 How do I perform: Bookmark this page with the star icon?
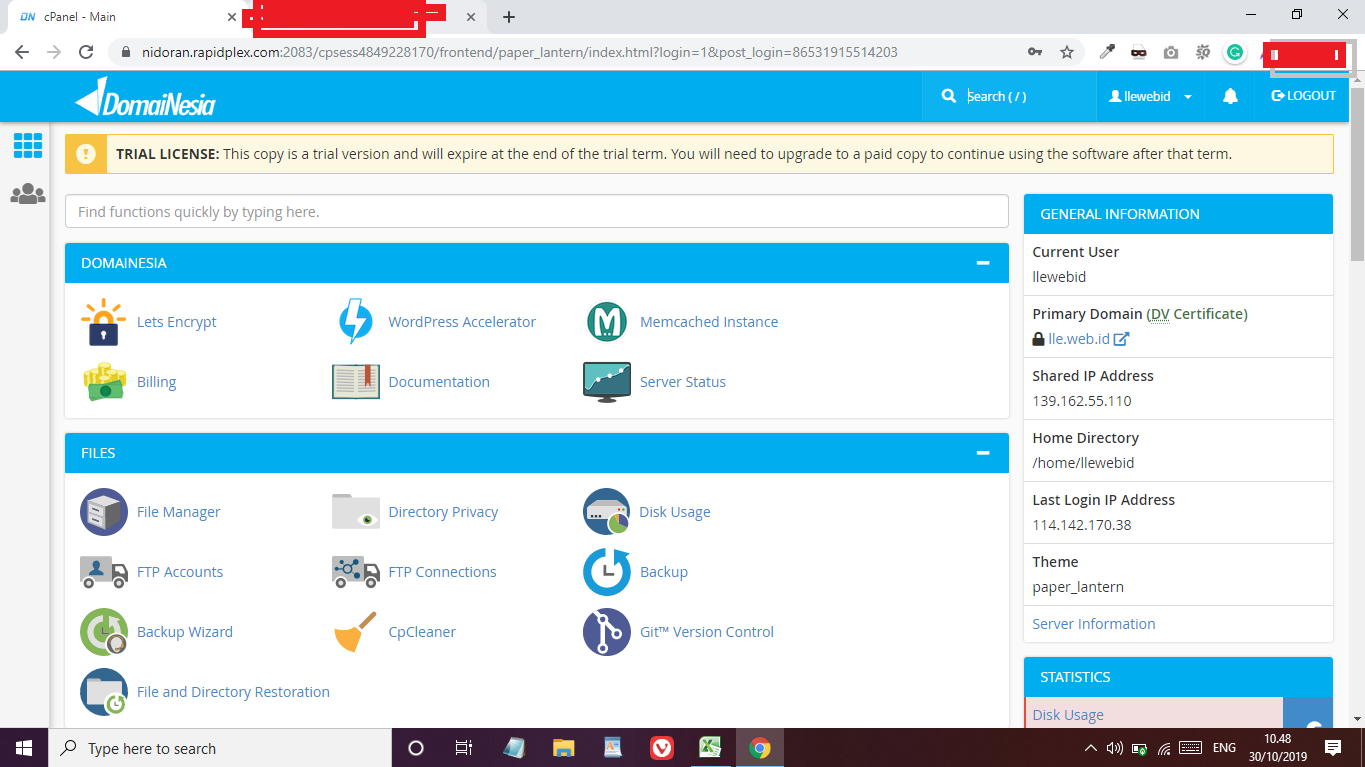(1067, 52)
